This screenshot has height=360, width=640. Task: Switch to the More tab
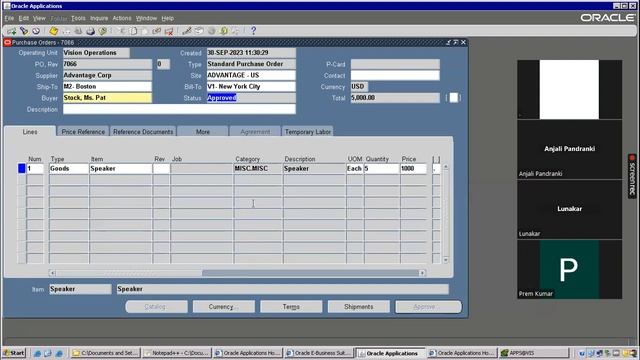click(202, 131)
